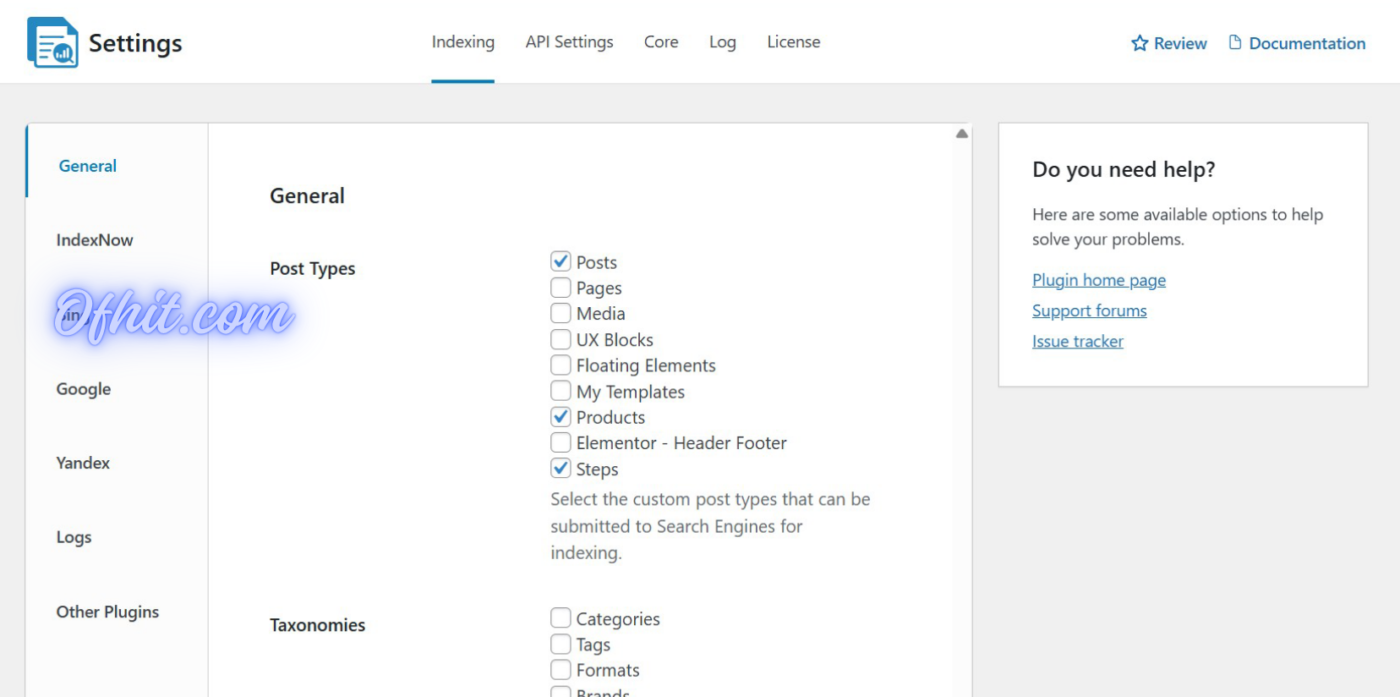
Task: Enable the Pages post type checkbox
Action: click(x=561, y=288)
